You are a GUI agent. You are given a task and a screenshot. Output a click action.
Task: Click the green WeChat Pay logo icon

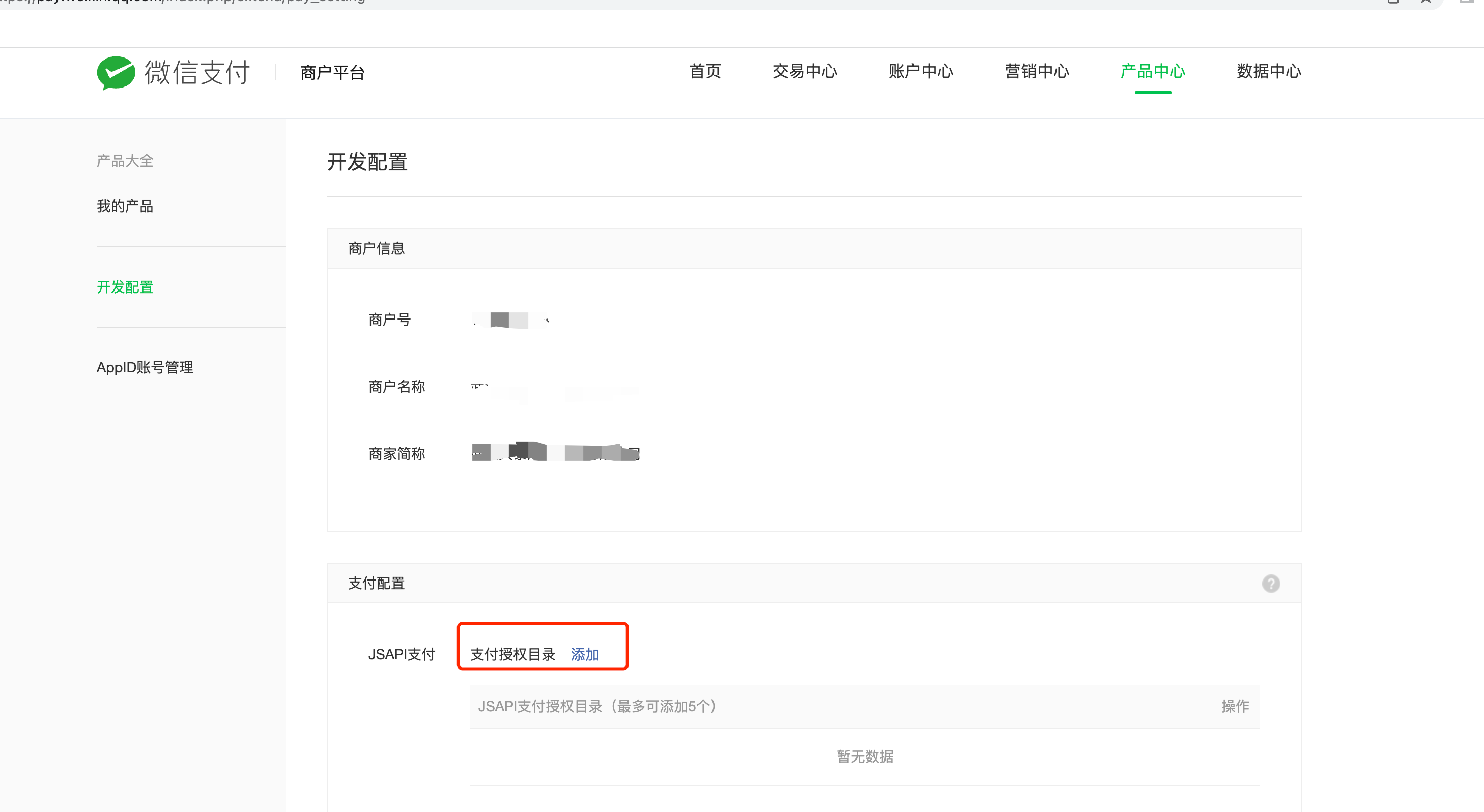click(x=116, y=73)
